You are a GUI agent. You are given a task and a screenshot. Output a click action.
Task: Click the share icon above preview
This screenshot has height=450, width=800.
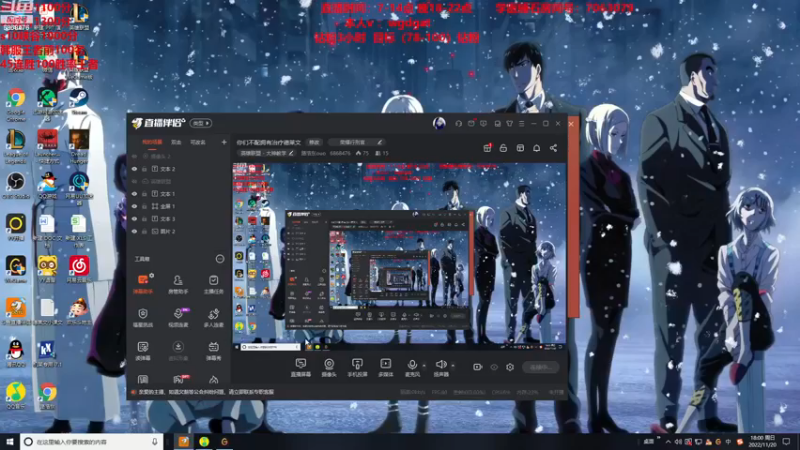(x=553, y=148)
